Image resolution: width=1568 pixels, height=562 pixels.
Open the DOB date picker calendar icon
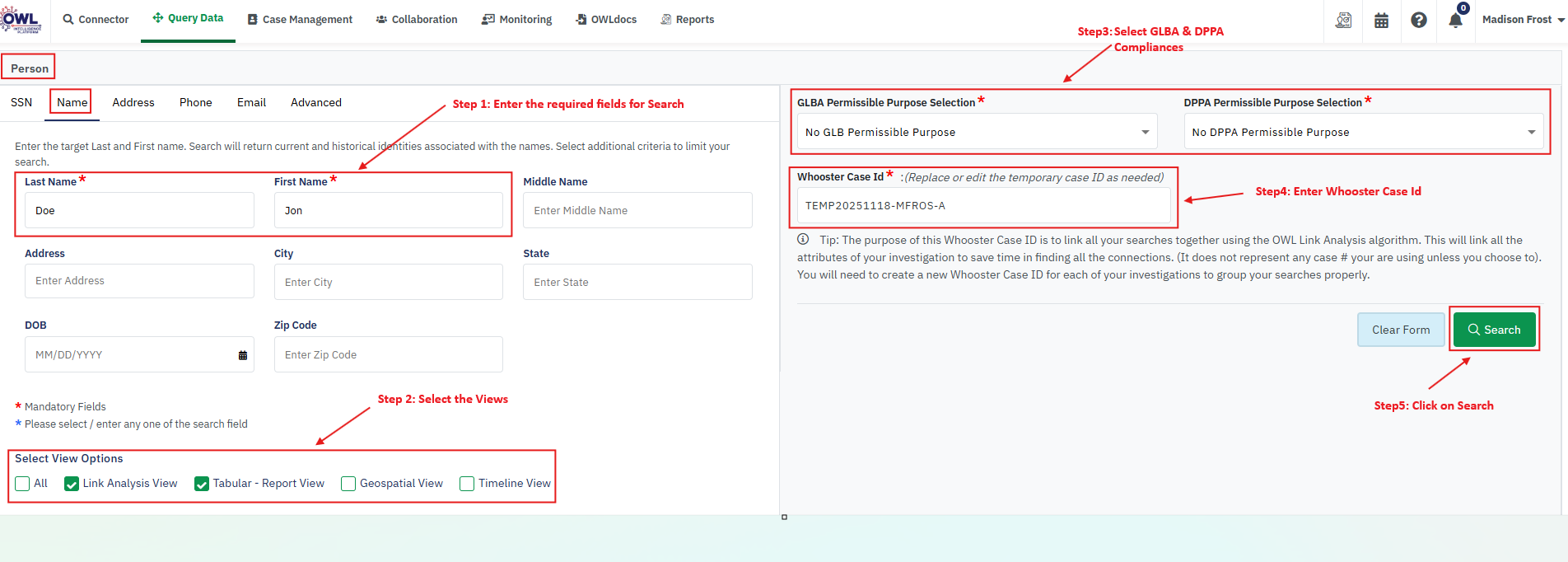[243, 355]
